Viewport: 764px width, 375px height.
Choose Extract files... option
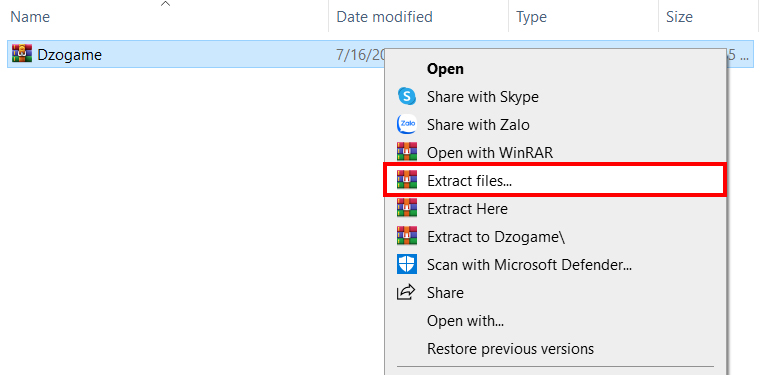pos(555,181)
